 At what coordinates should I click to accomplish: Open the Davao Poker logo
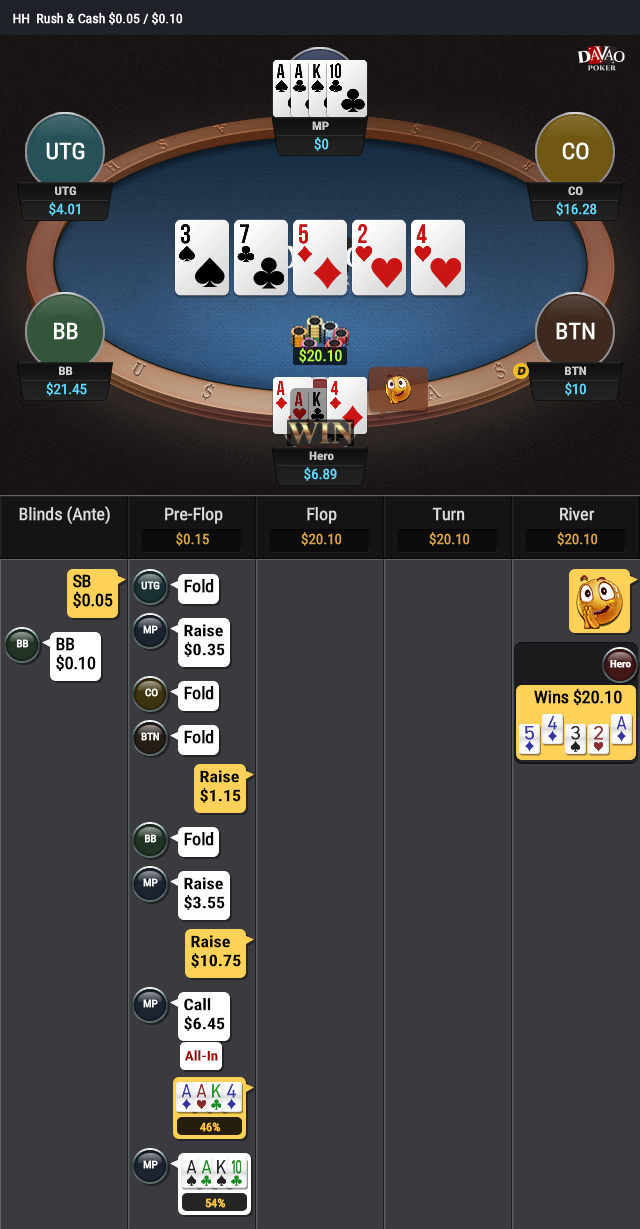601,59
